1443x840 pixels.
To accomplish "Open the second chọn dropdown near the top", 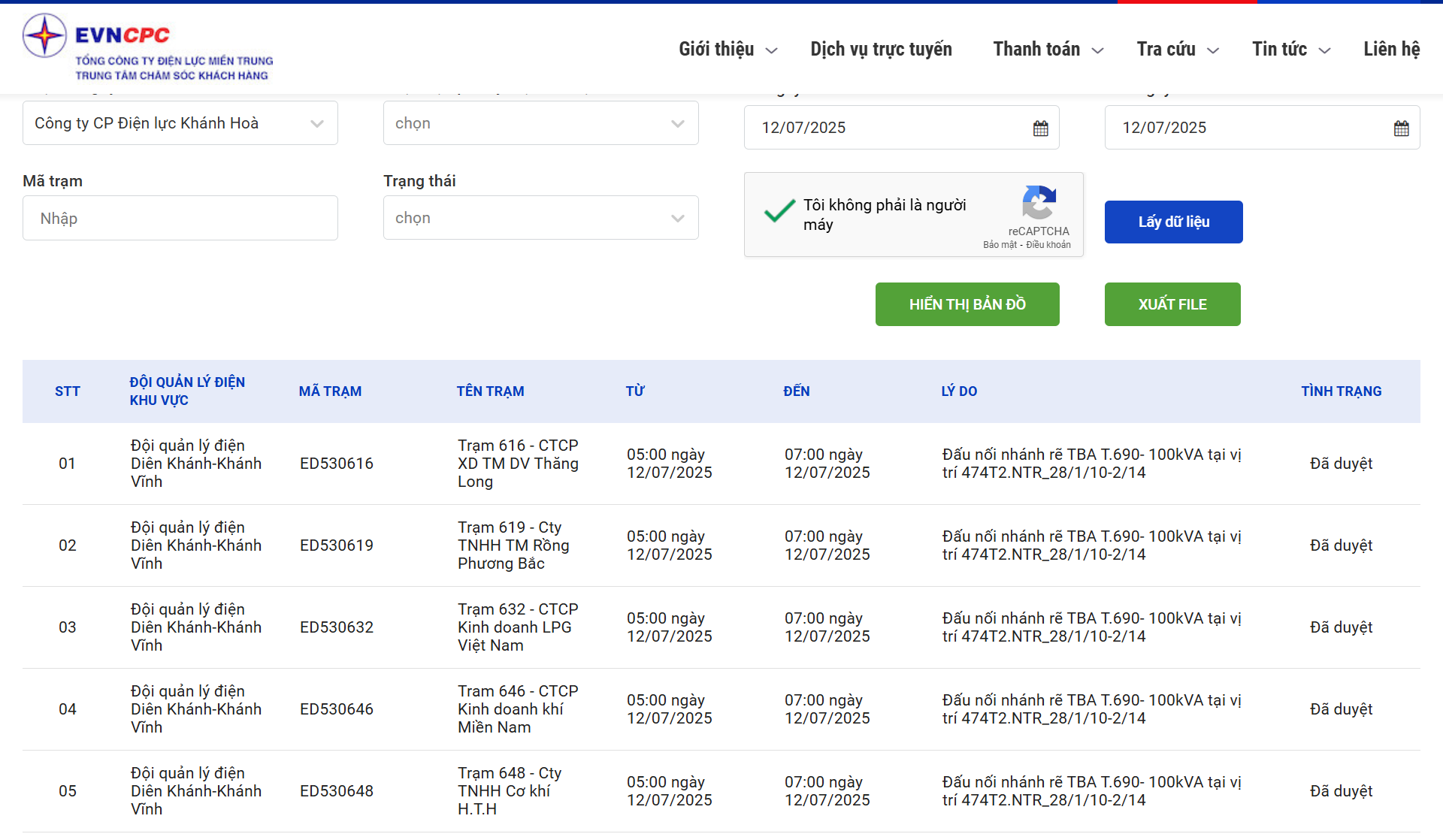I will pos(540,122).
